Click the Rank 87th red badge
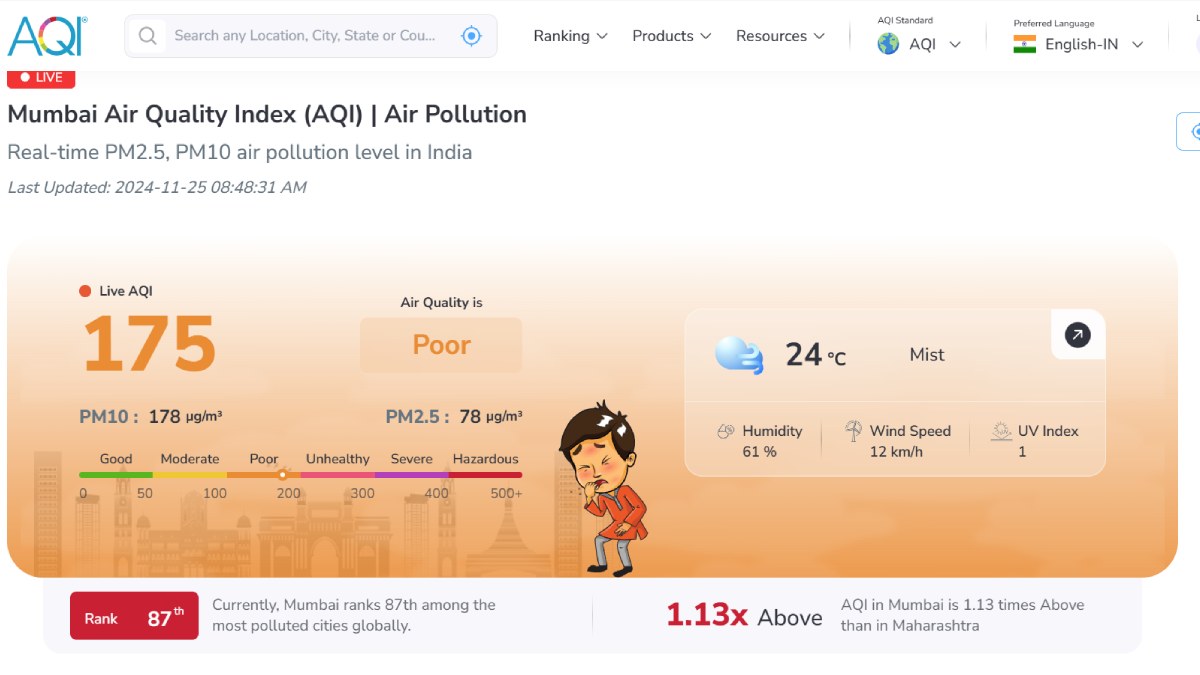 pyautogui.click(x=134, y=616)
